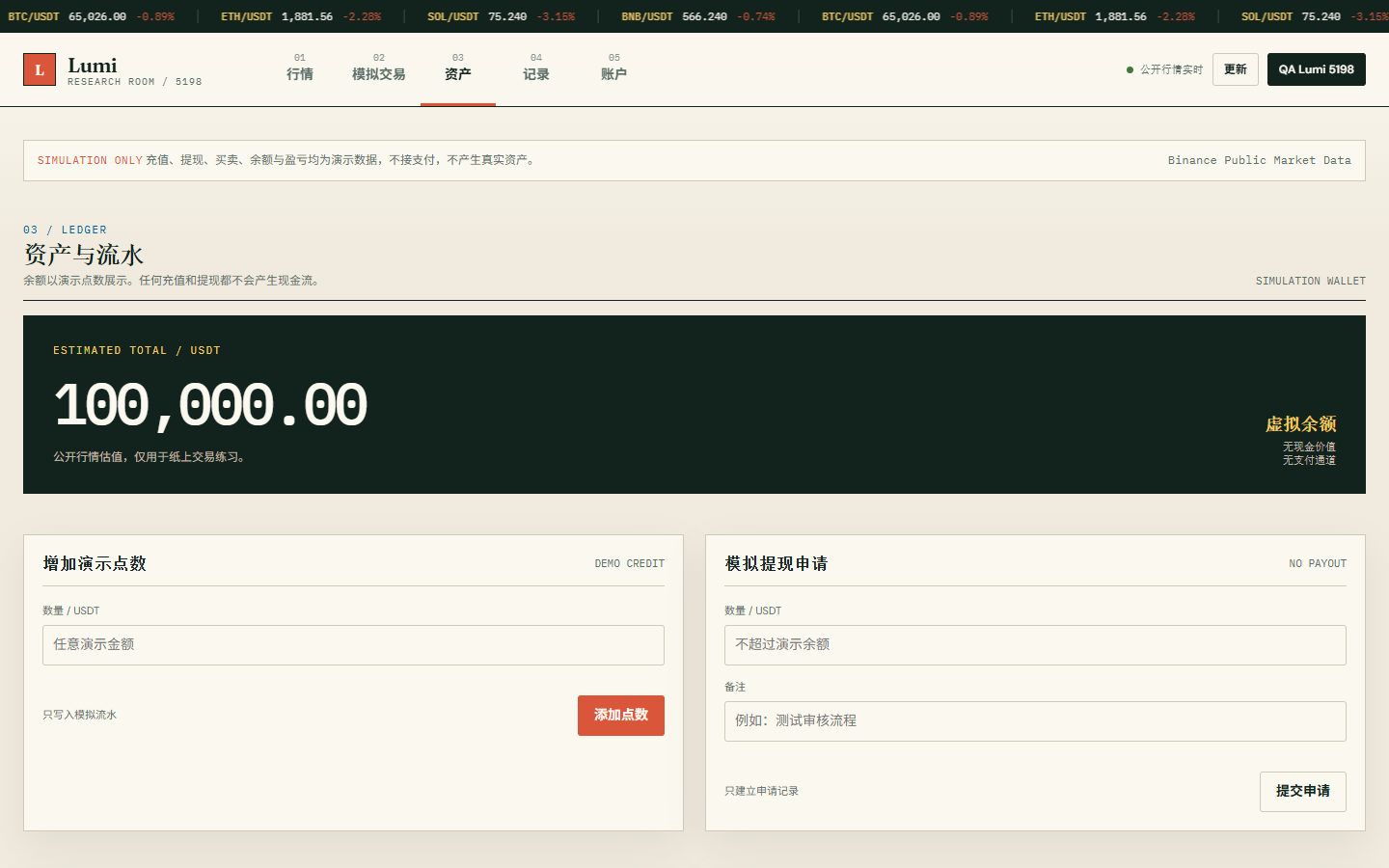Click the 100,000.00 estimated total value
Image resolution: width=1389 pixels, height=868 pixels.
210,405
